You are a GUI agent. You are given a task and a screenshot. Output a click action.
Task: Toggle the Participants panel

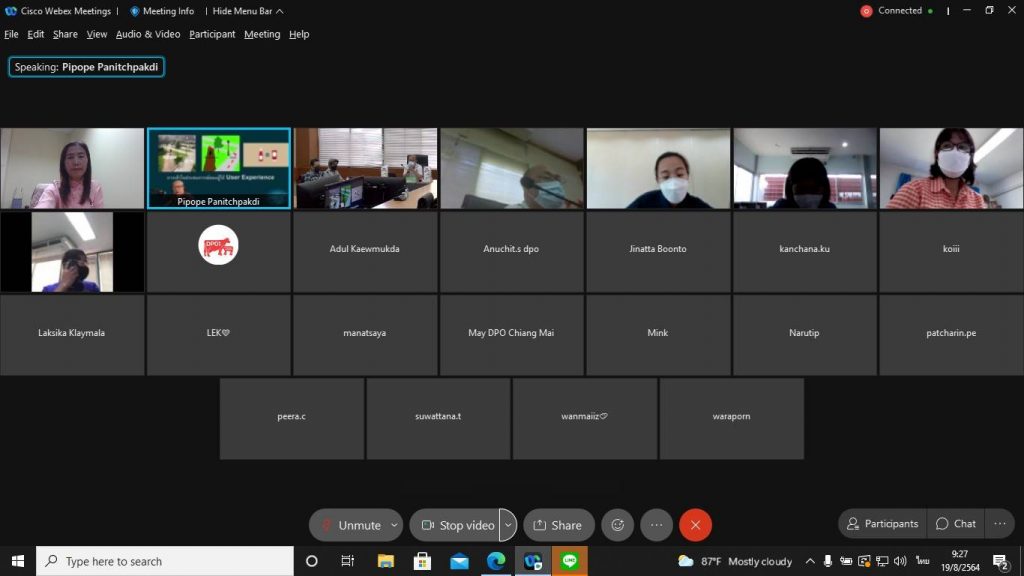click(882, 524)
